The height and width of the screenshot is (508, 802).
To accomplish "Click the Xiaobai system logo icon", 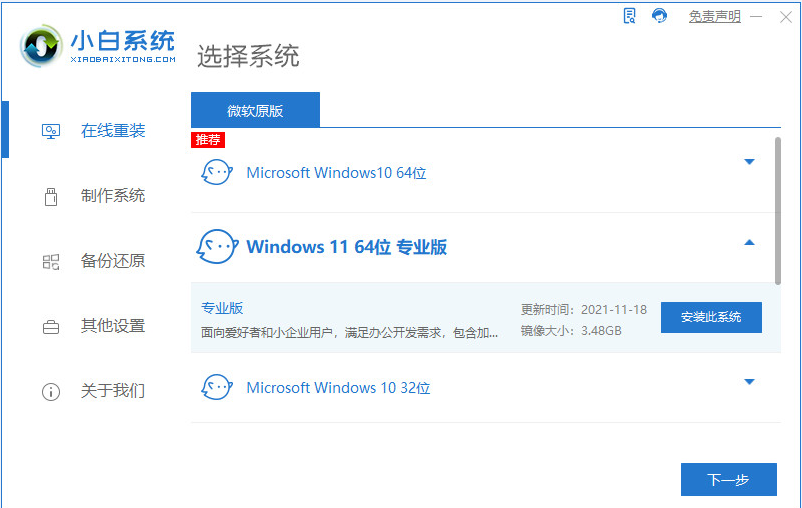I will coord(41,45).
